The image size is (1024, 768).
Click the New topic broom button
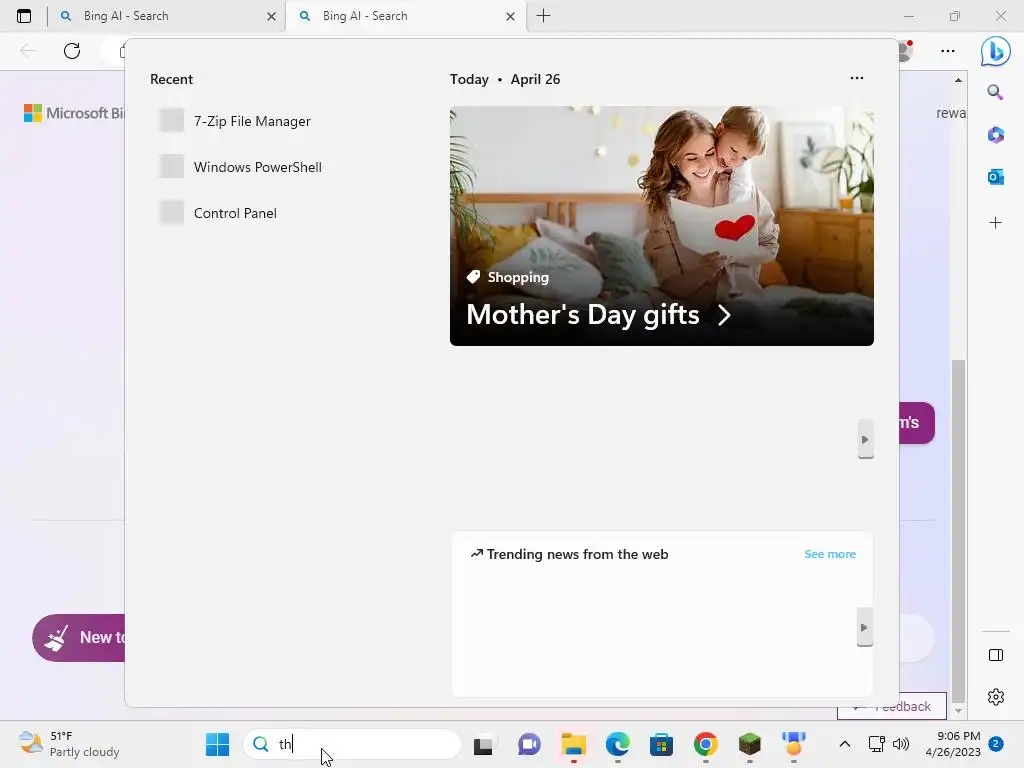78,637
